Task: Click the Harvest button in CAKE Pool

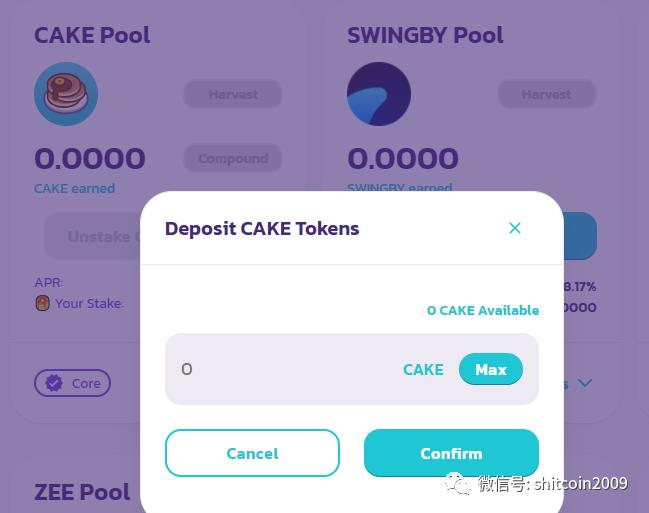Action: 233,94
